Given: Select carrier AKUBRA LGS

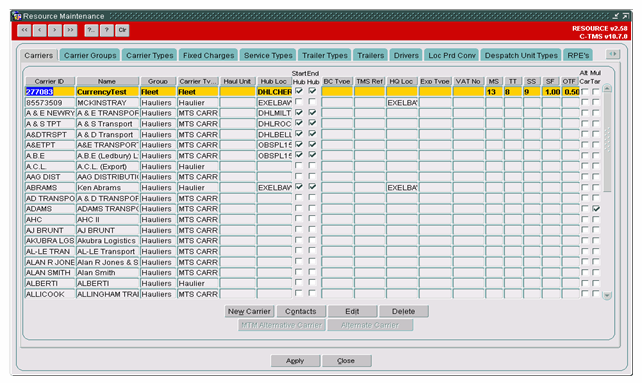Looking at the screenshot, I should [x=50, y=241].
